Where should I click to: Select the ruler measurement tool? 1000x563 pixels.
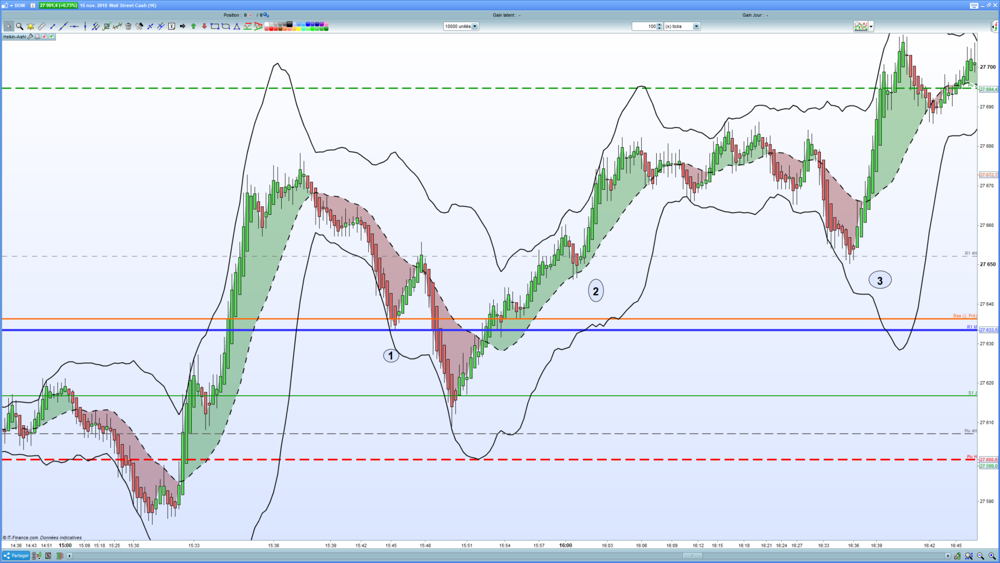[41, 26]
